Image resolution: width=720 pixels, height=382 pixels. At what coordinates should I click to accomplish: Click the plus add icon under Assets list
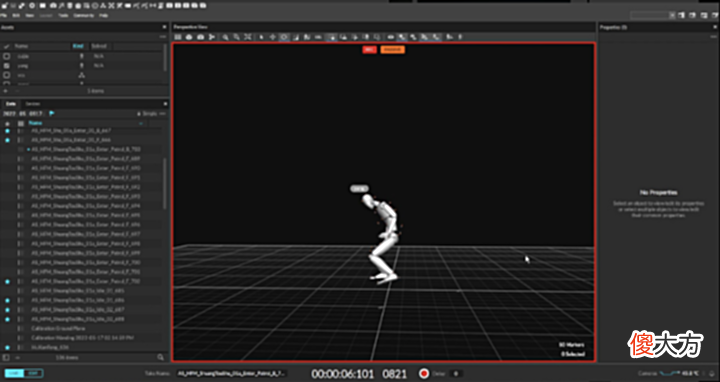[6, 91]
